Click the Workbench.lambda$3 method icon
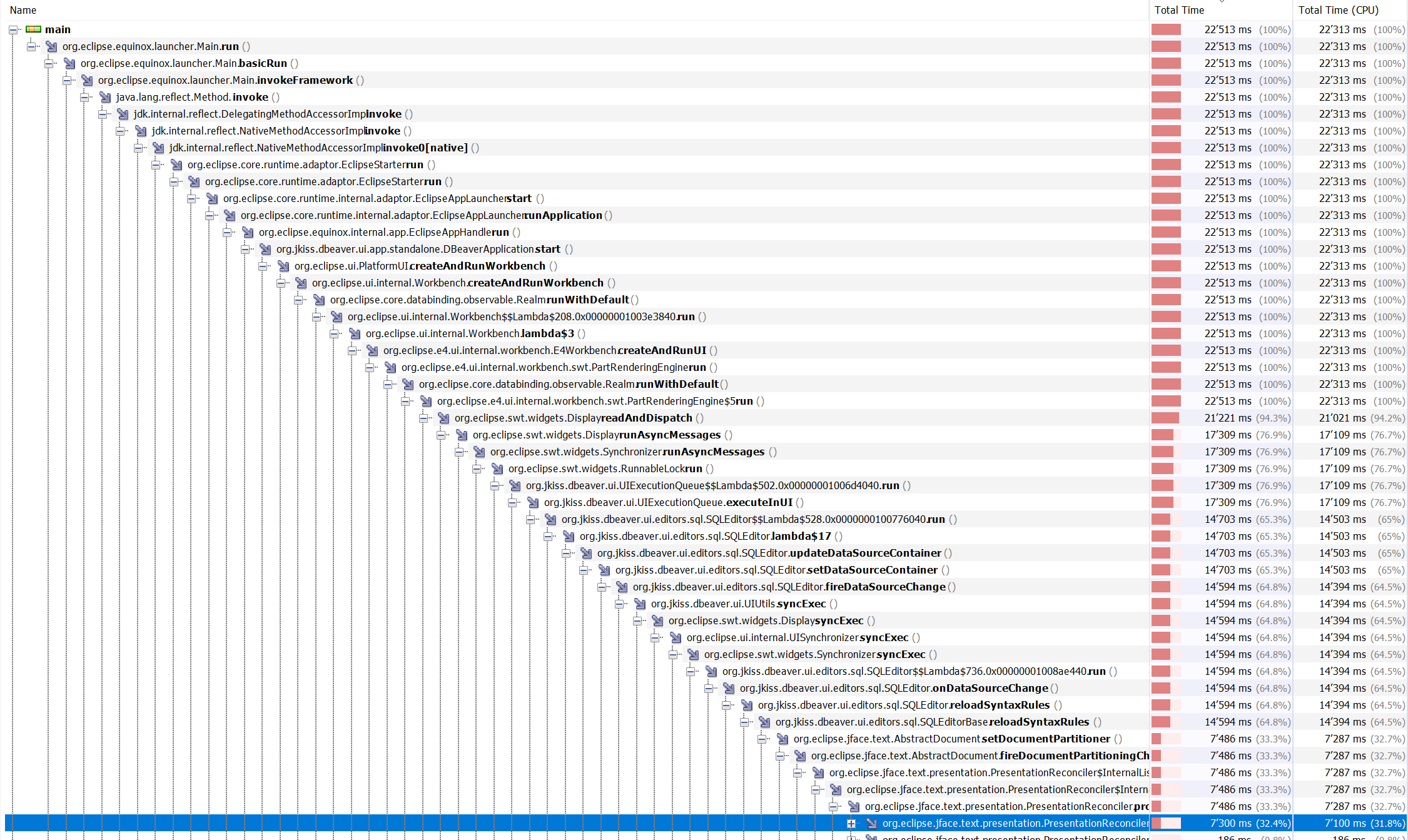 click(355, 333)
